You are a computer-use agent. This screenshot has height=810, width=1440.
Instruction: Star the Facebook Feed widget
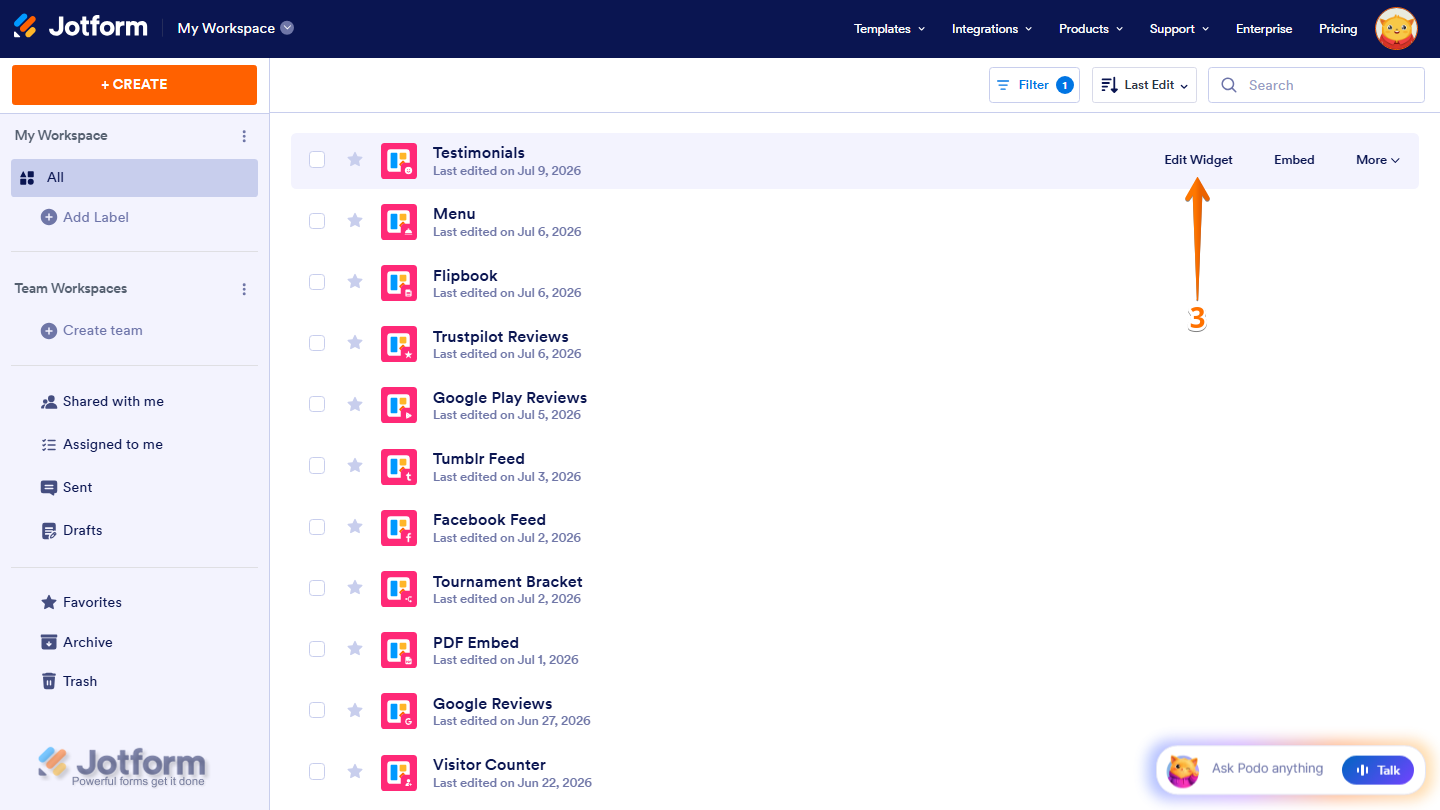pyautogui.click(x=355, y=526)
